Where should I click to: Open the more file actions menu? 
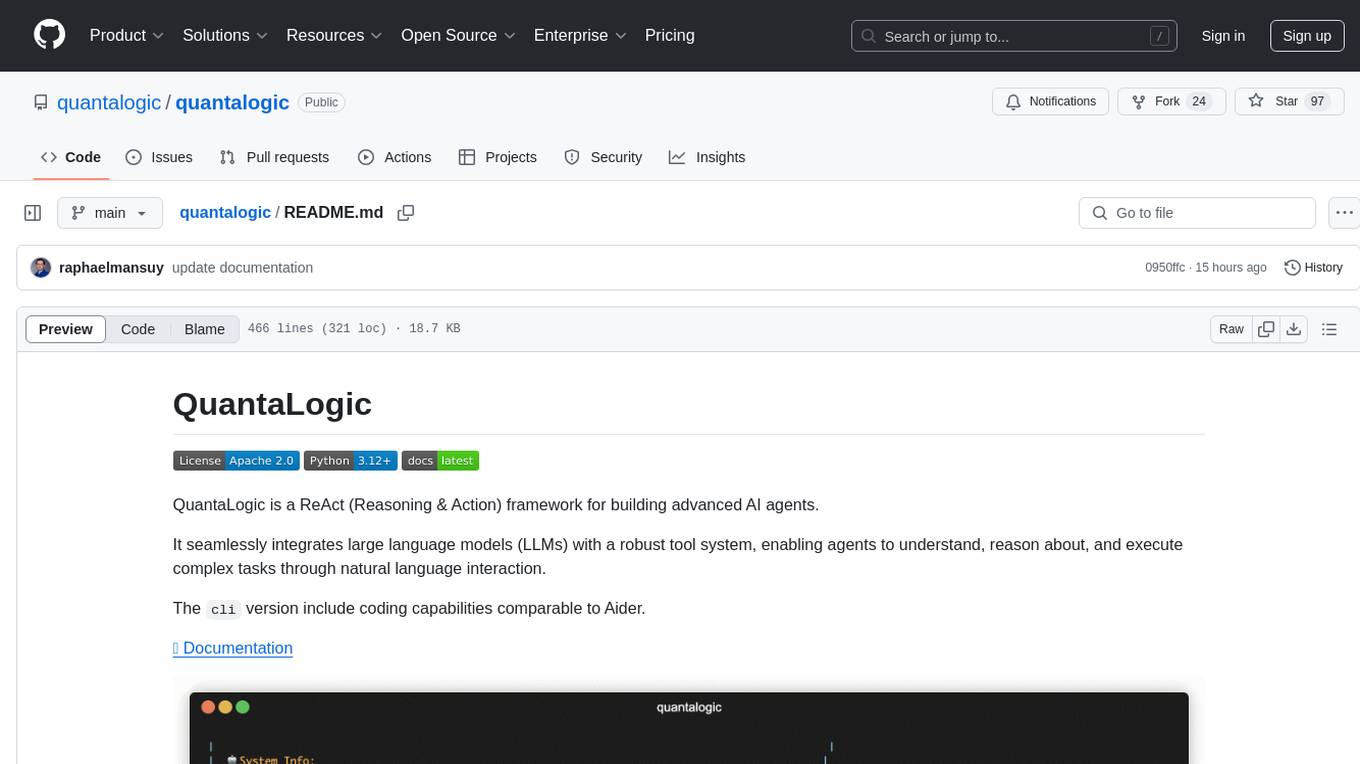1344,213
